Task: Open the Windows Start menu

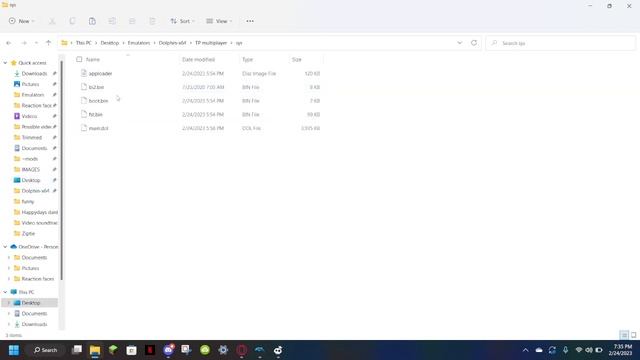Action: 14,350
